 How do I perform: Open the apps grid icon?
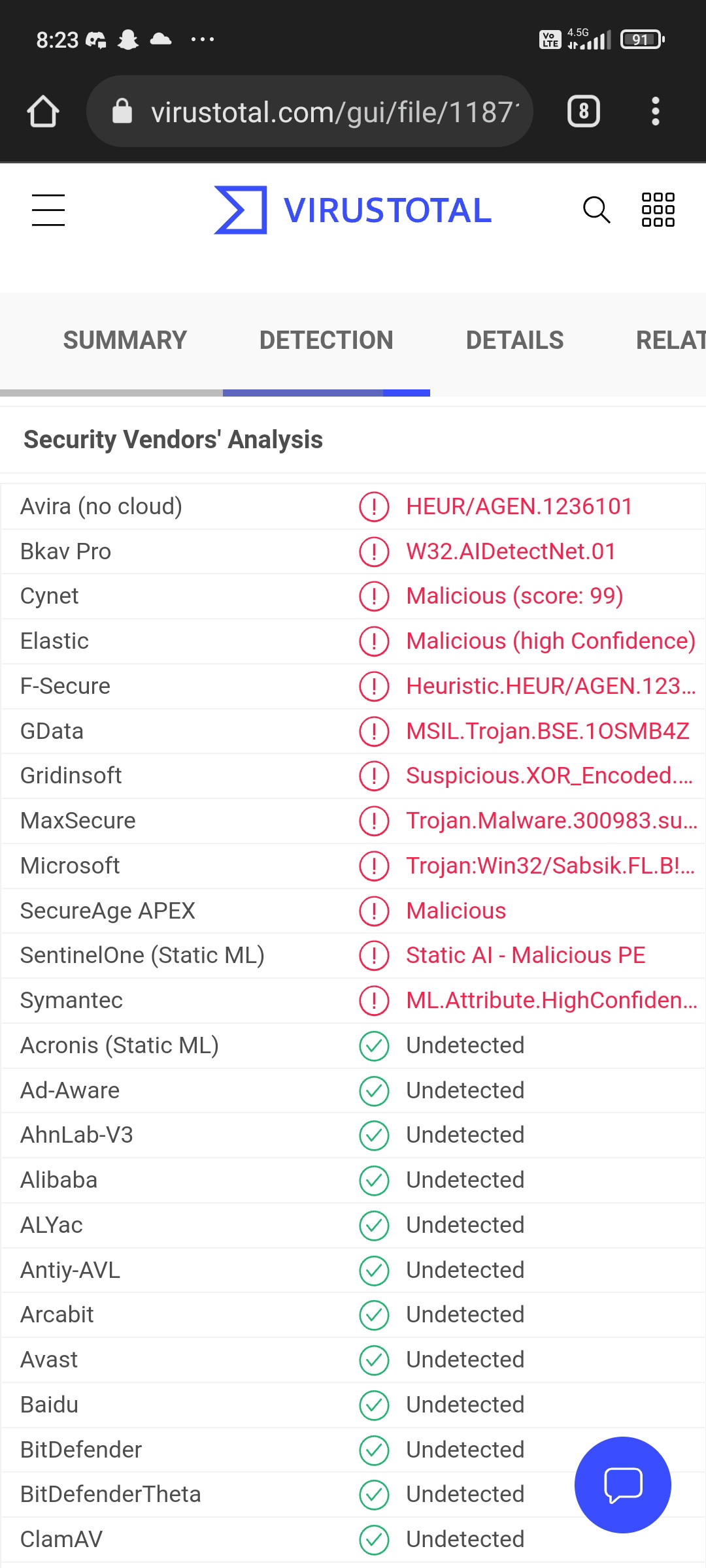[x=658, y=210]
